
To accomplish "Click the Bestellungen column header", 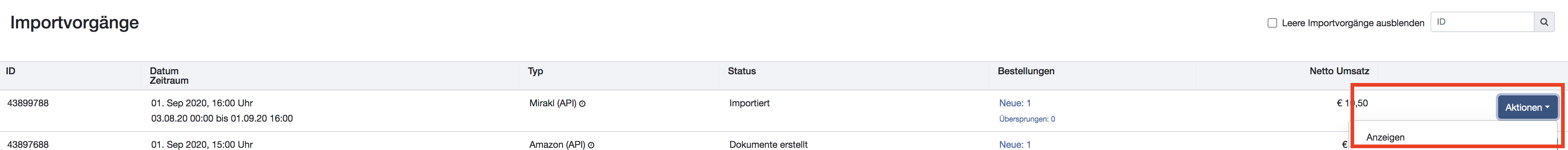I will 1026,71.
